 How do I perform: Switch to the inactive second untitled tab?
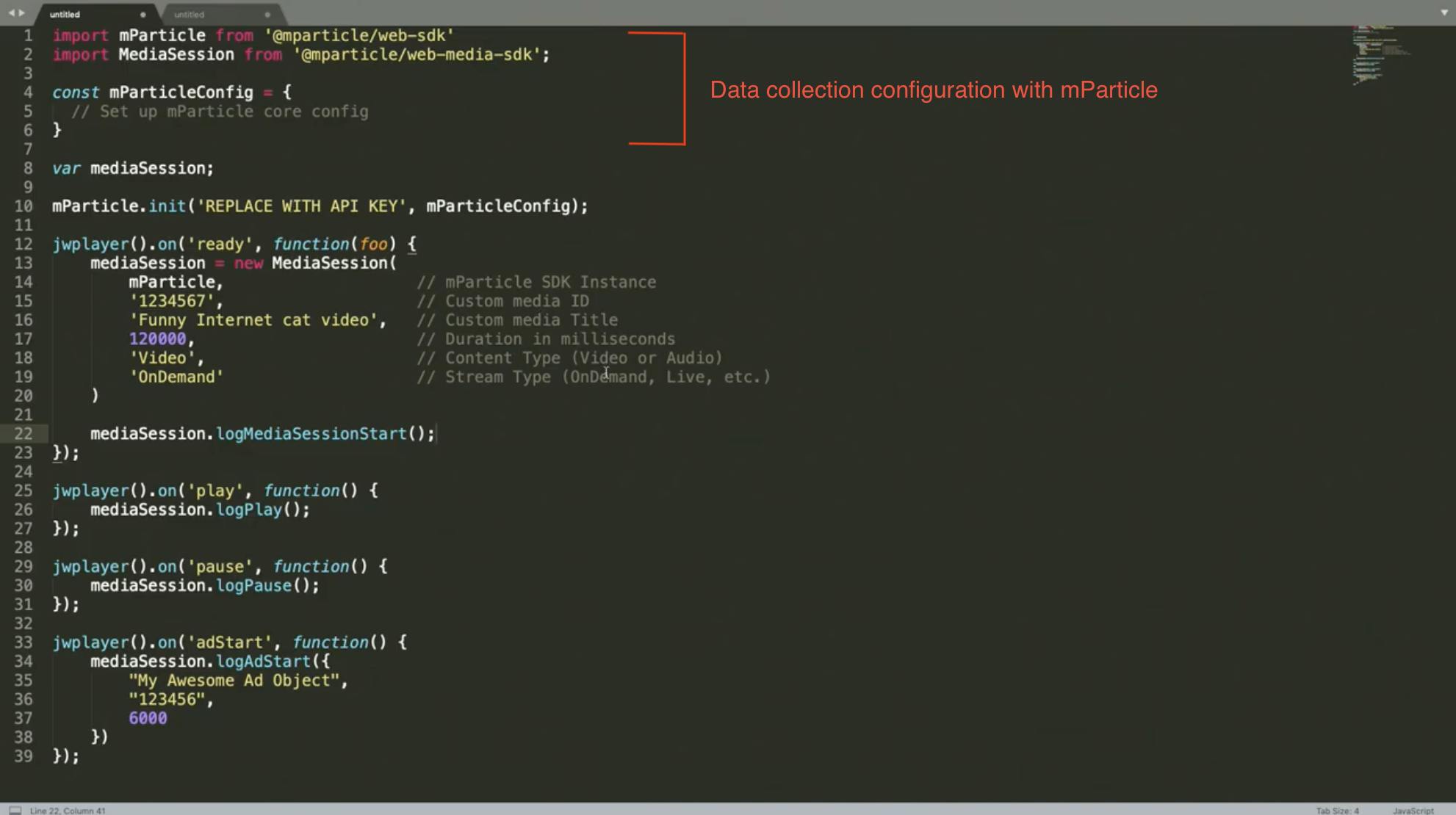tap(219, 14)
